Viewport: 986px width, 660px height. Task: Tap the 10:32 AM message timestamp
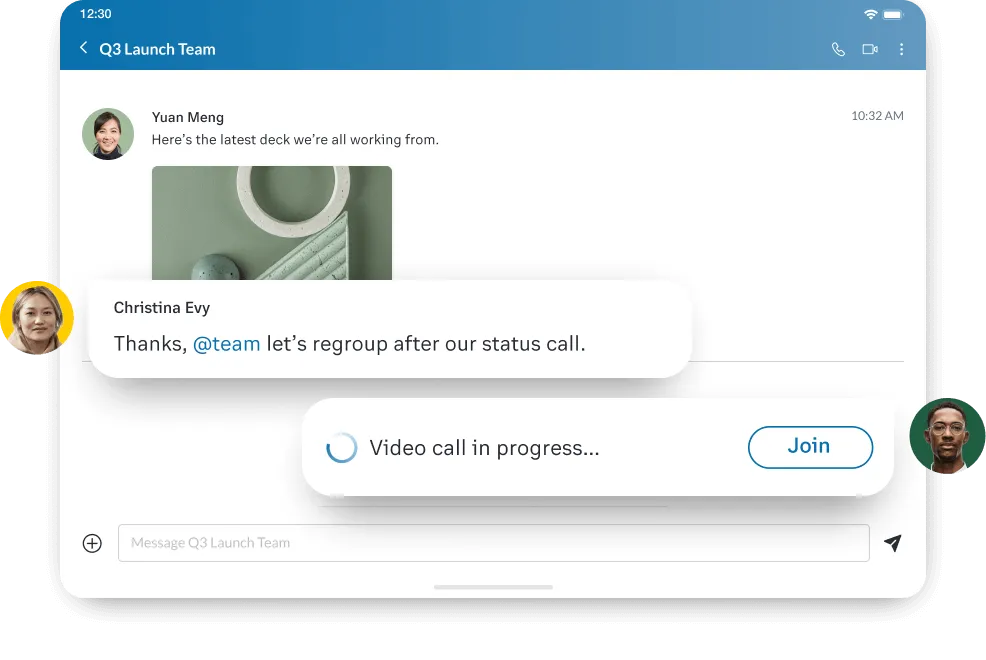point(877,116)
